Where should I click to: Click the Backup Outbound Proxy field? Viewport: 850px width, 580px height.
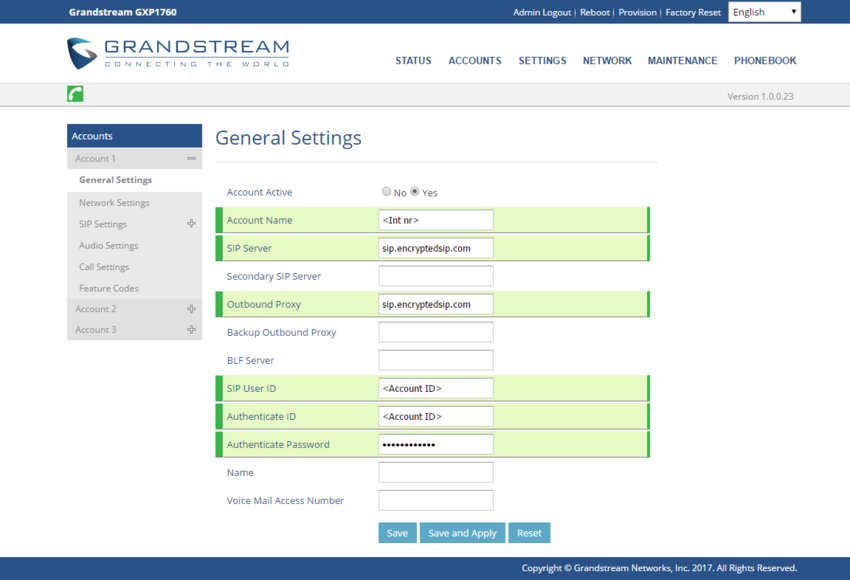(x=436, y=332)
